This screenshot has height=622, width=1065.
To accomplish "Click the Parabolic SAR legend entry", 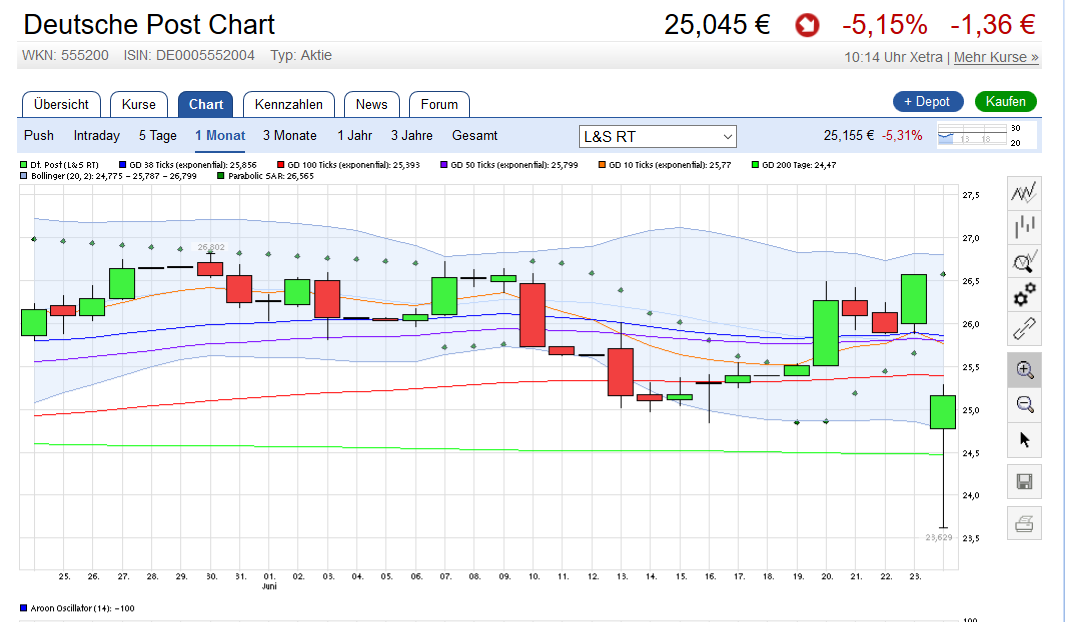I will 266,176.
